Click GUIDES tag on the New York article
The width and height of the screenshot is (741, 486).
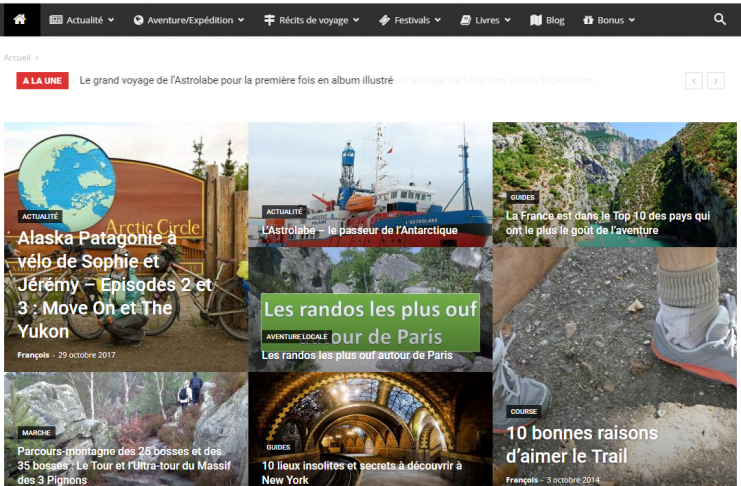[278, 447]
